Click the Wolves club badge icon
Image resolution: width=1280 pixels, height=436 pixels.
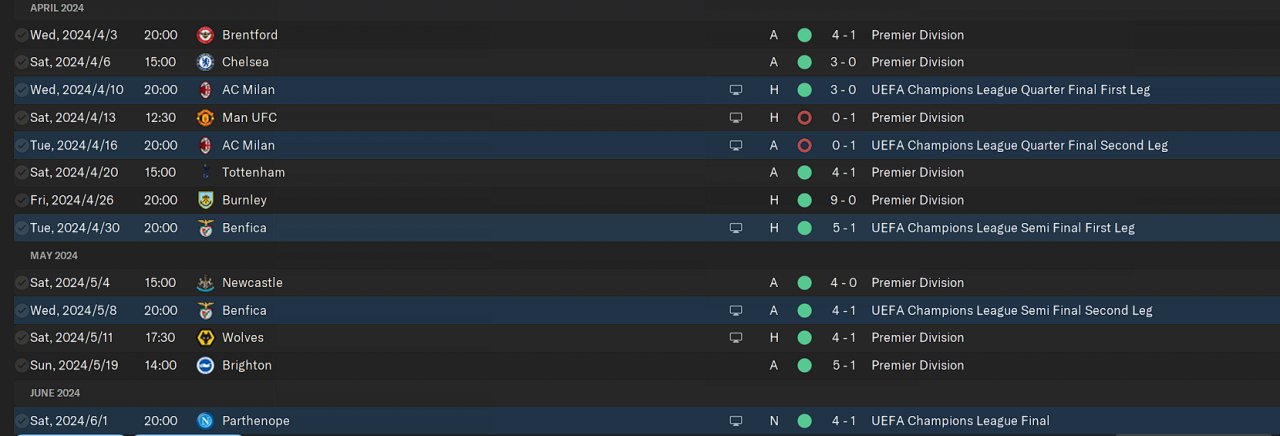coord(205,338)
